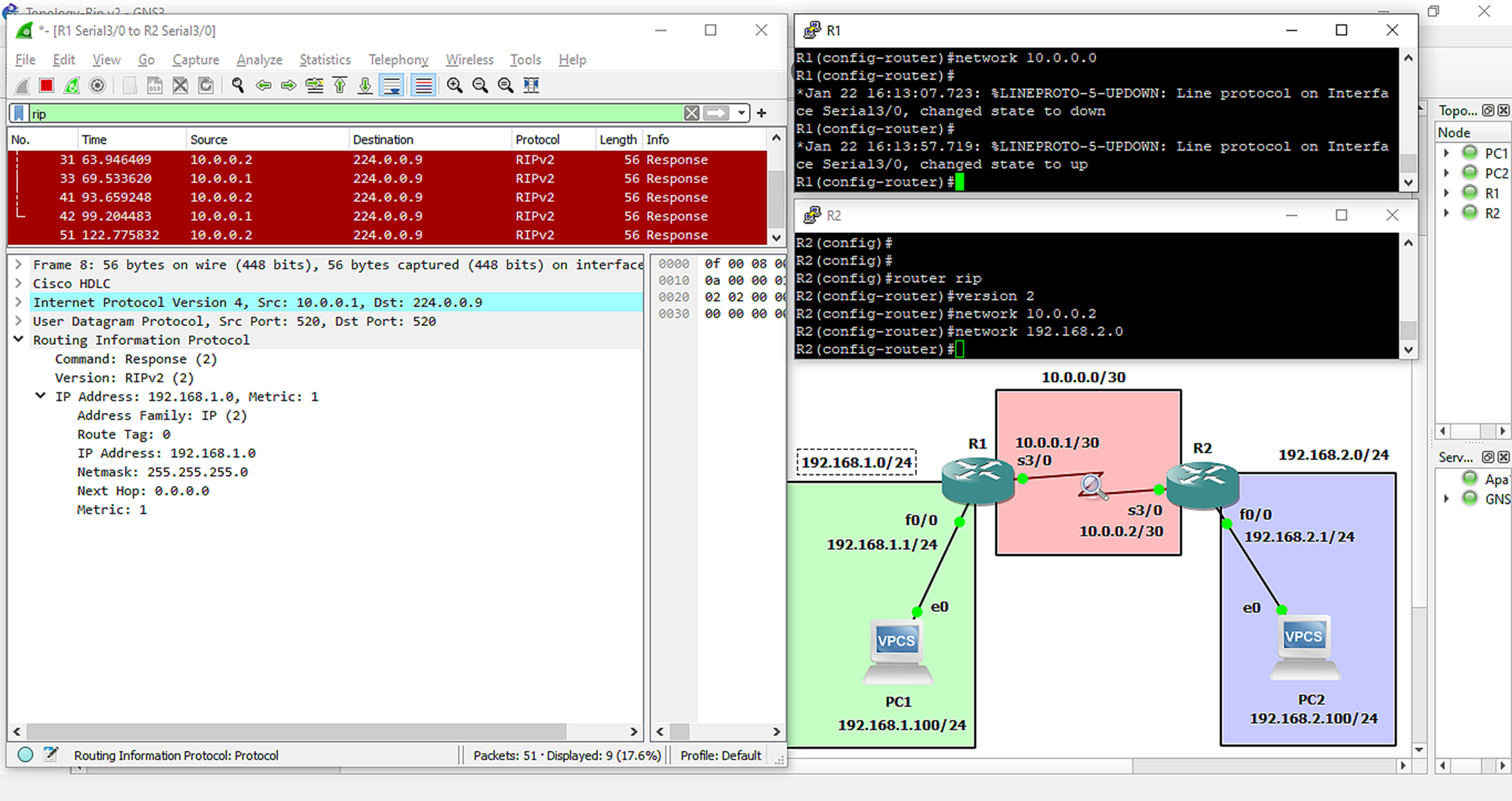Screen dimensions: 1512x801
Task: Open the Statistics menu
Action: (324, 60)
